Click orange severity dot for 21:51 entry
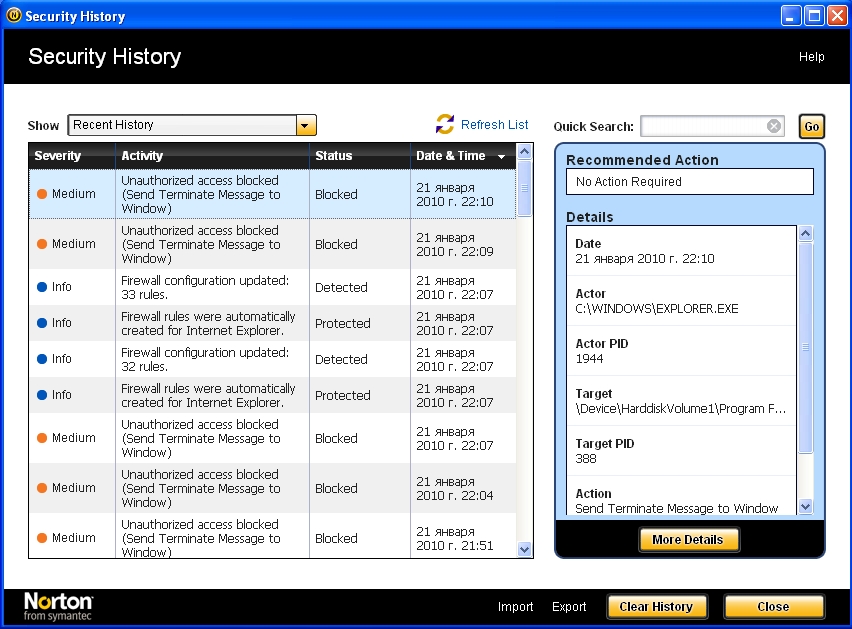Viewport: 852px width, 629px height. point(42,538)
